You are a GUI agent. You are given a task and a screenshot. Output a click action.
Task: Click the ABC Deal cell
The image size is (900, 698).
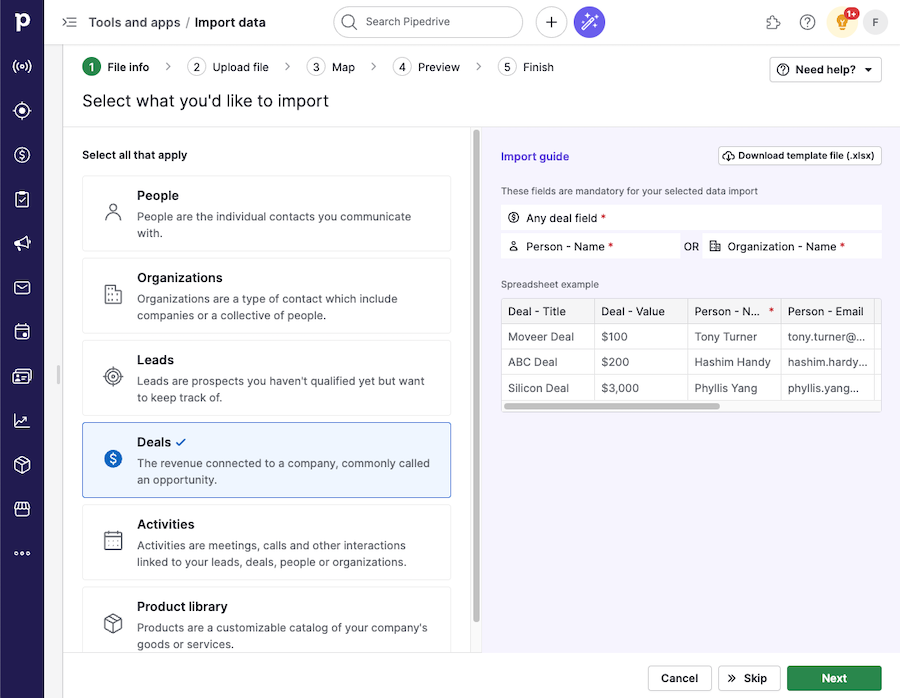tap(548, 362)
